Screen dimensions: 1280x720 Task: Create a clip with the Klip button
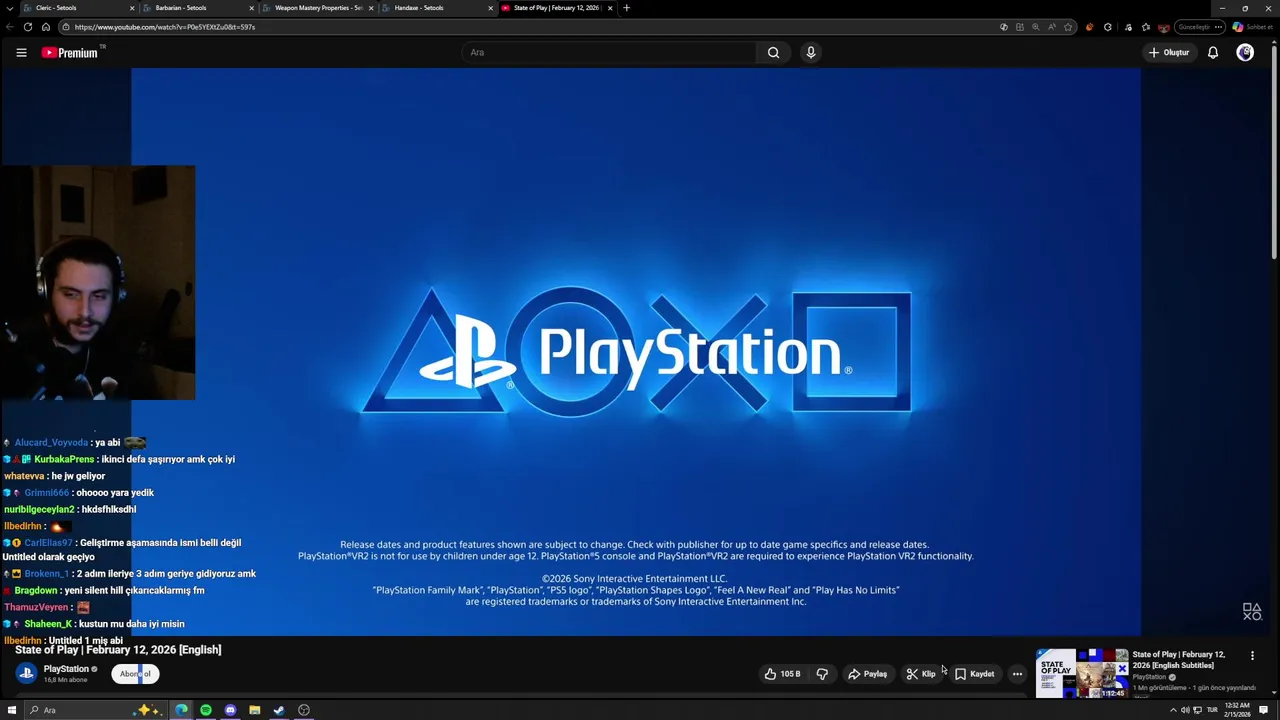(921, 674)
